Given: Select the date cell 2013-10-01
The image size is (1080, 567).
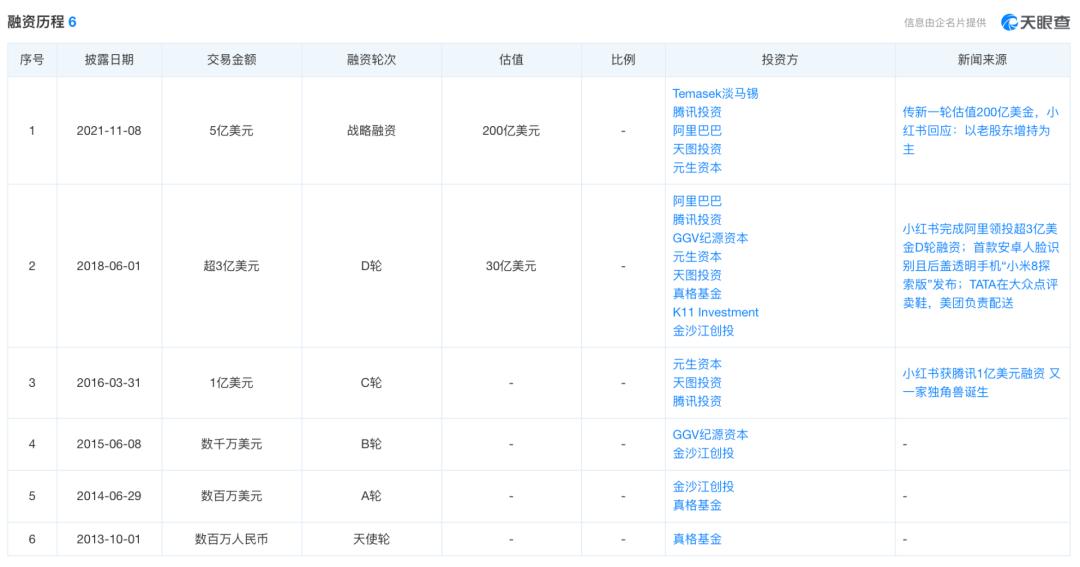Looking at the screenshot, I should pos(109,539).
